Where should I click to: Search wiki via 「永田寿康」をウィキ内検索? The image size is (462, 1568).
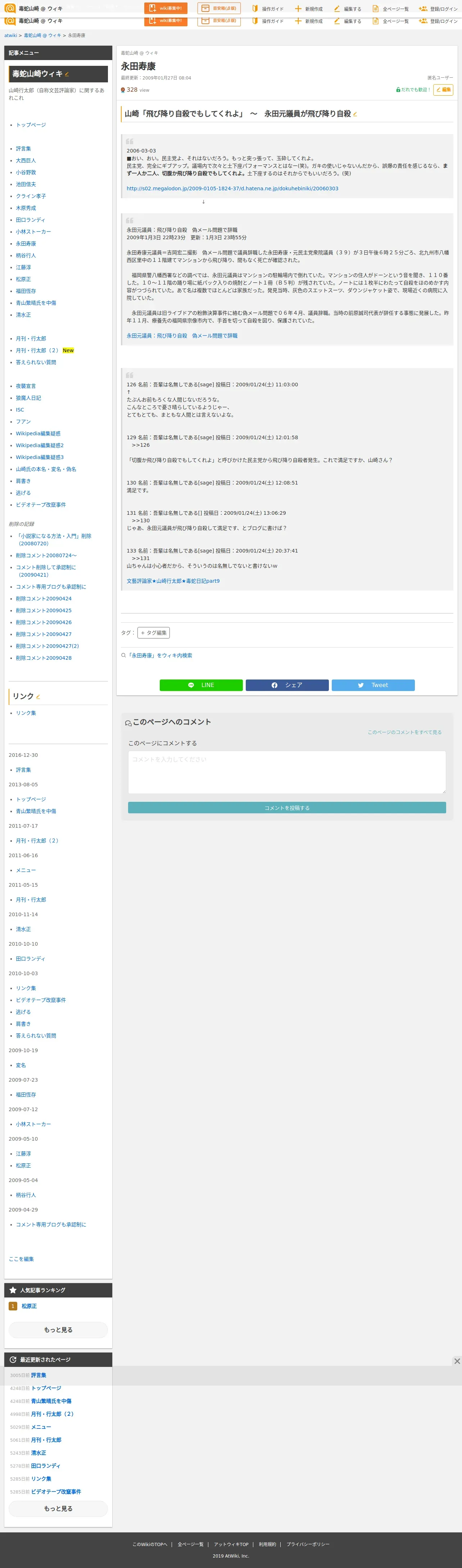click(x=159, y=655)
